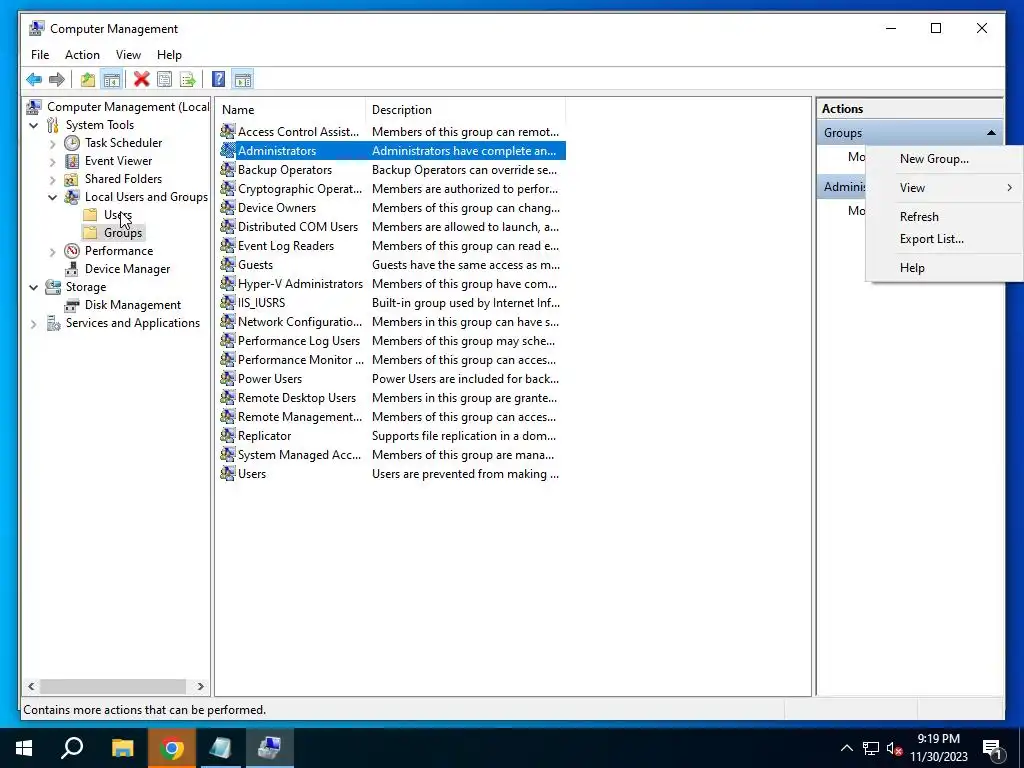The width and height of the screenshot is (1024, 768).
Task: Choose Export List... in context menu
Action: tap(945, 239)
